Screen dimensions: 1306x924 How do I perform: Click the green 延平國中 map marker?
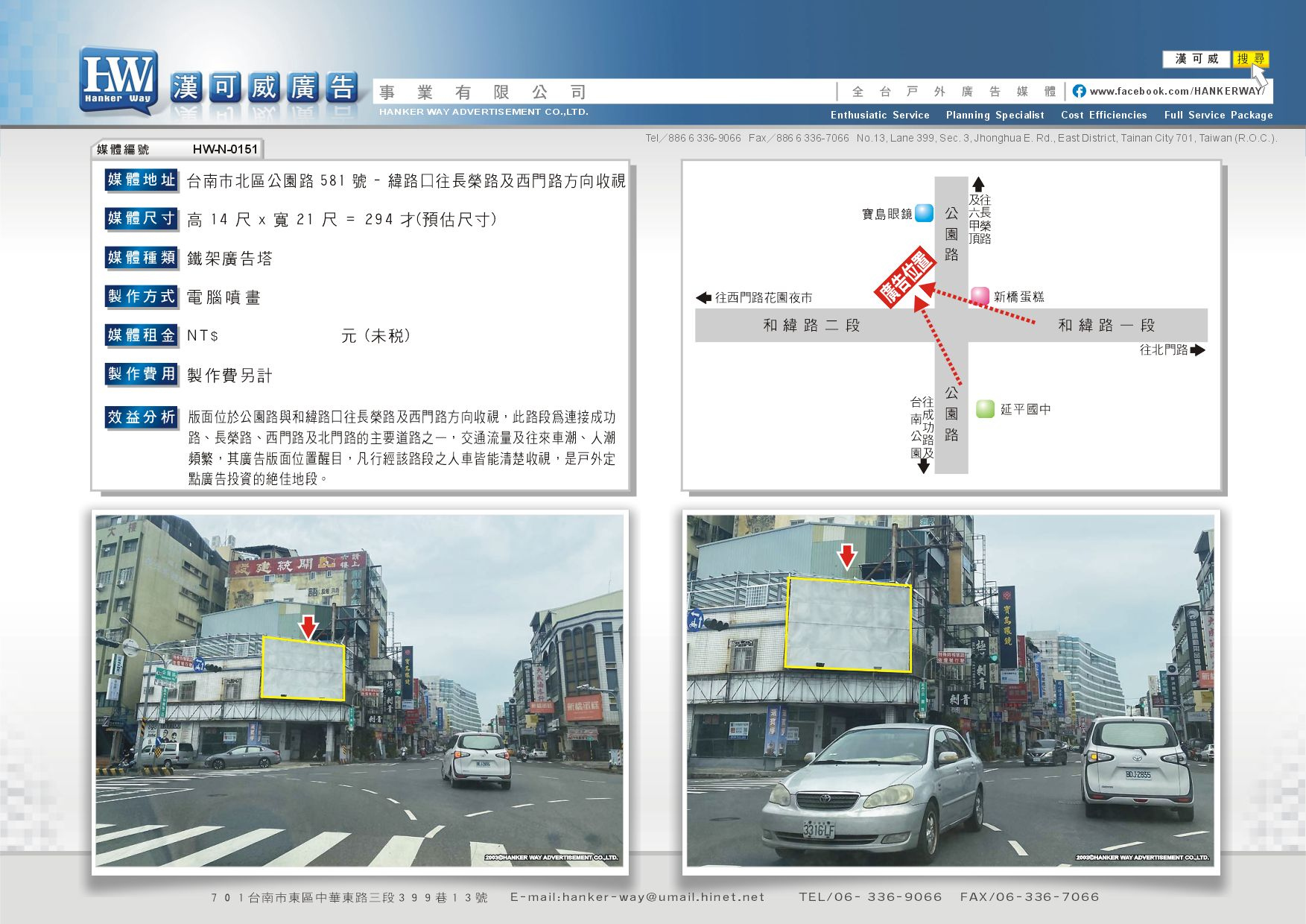click(985, 408)
